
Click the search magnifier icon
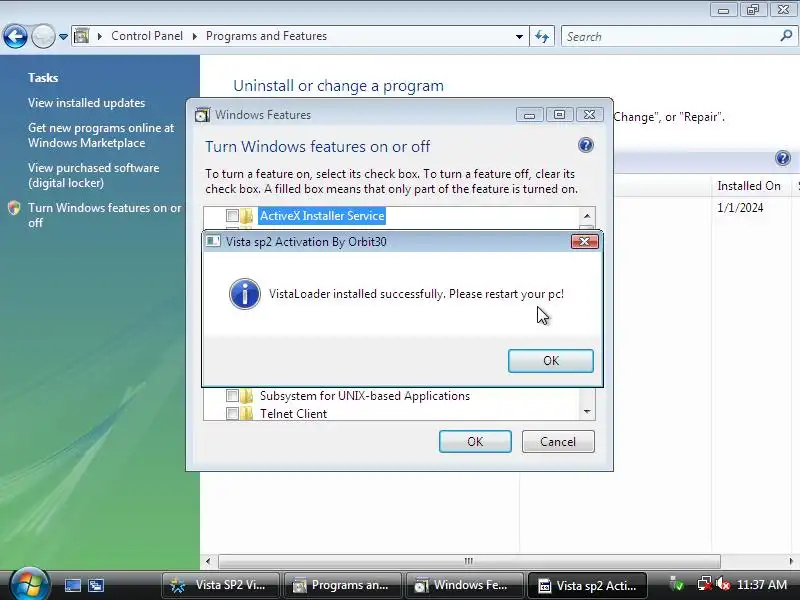(x=786, y=36)
